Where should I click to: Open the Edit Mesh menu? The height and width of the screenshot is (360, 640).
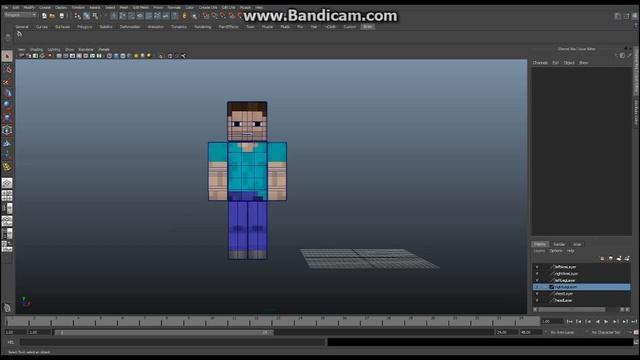tap(140, 7)
